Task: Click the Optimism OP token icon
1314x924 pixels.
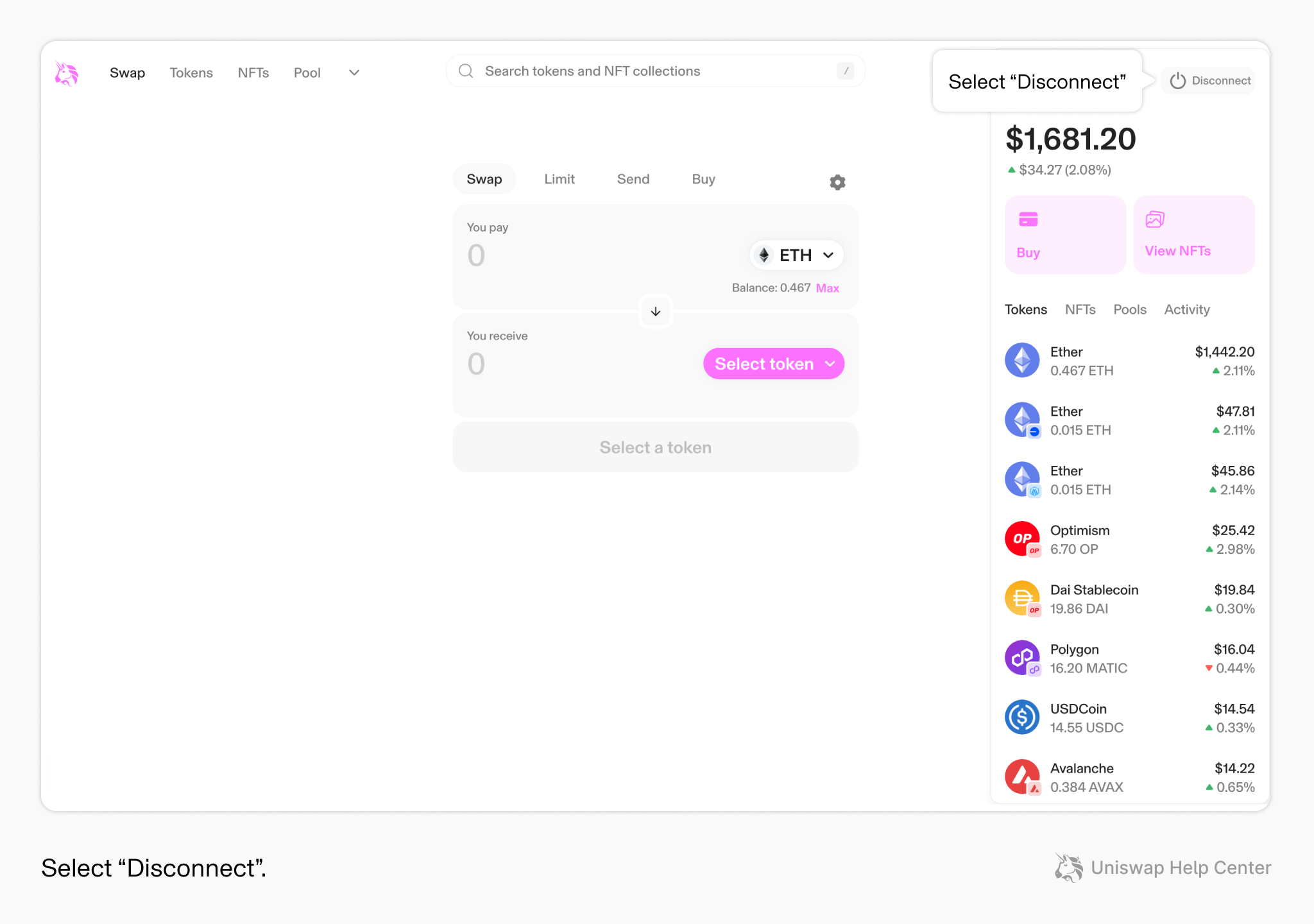Action: pyautogui.click(x=1022, y=539)
